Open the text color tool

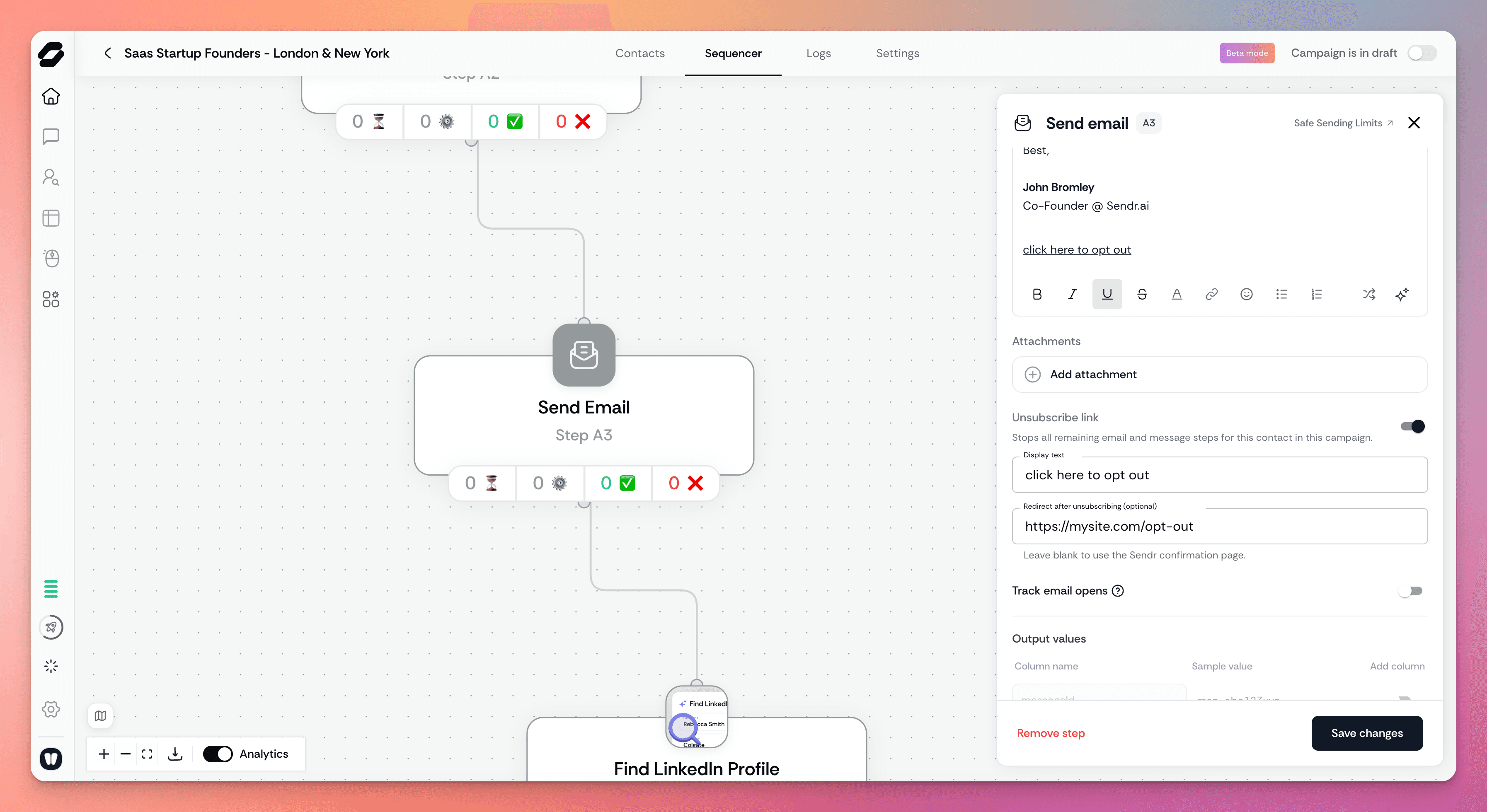[x=1177, y=294]
